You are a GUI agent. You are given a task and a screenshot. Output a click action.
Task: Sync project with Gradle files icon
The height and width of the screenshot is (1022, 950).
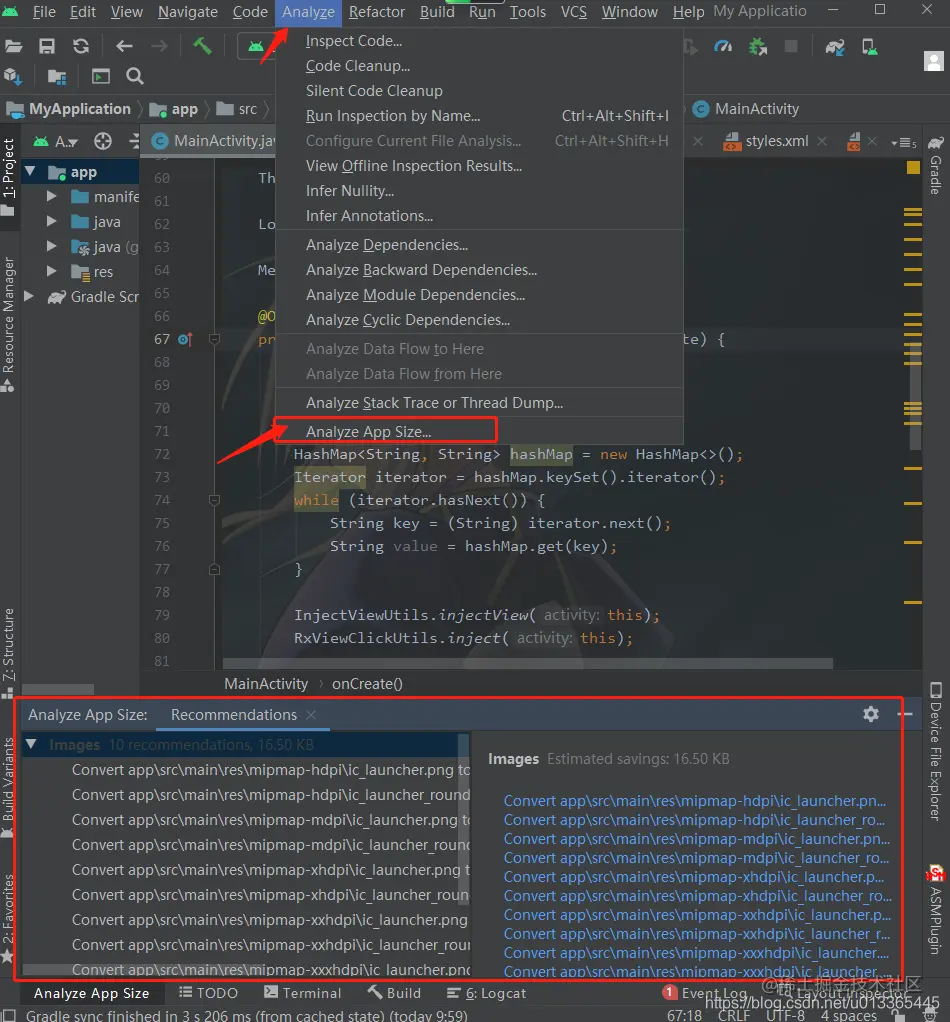(835, 46)
